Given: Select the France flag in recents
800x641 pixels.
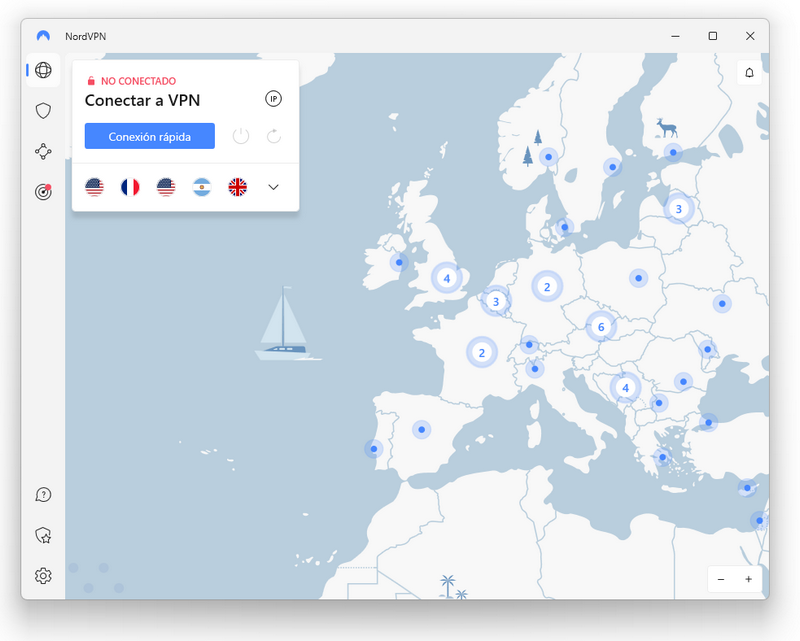Looking at the screenshot, I should [x=130, y=187].
